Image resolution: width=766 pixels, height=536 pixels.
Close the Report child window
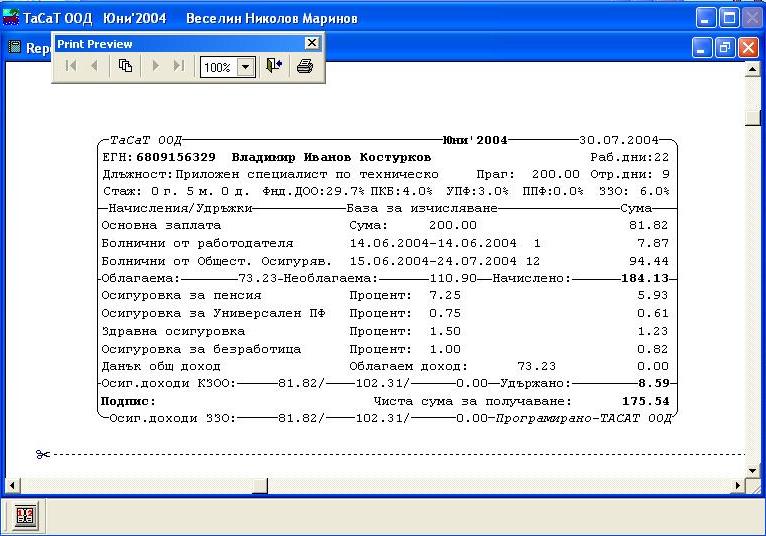click(748, 48)
